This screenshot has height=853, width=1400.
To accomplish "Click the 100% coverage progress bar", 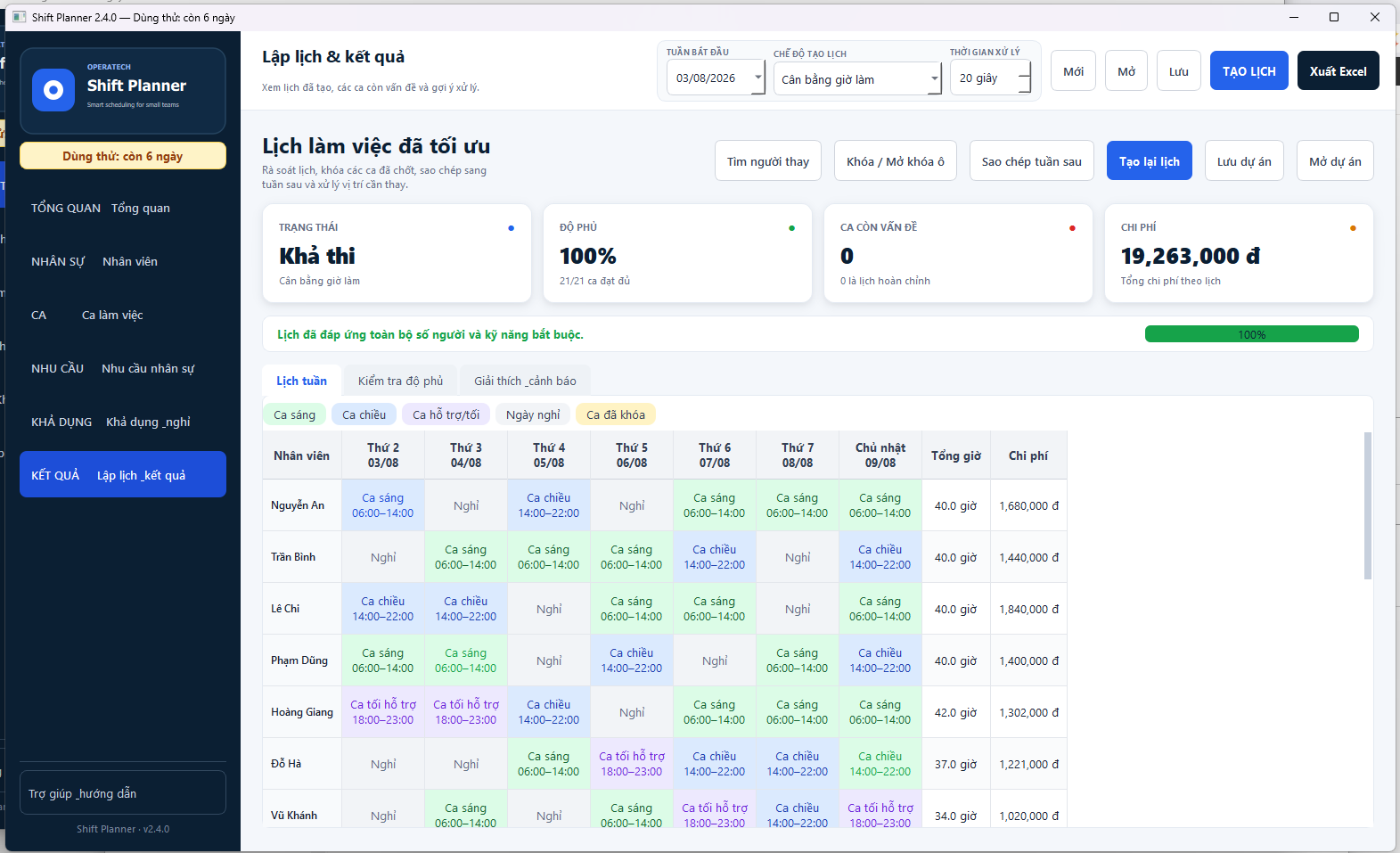I will pyautogui.click(x=1251, y=334).
